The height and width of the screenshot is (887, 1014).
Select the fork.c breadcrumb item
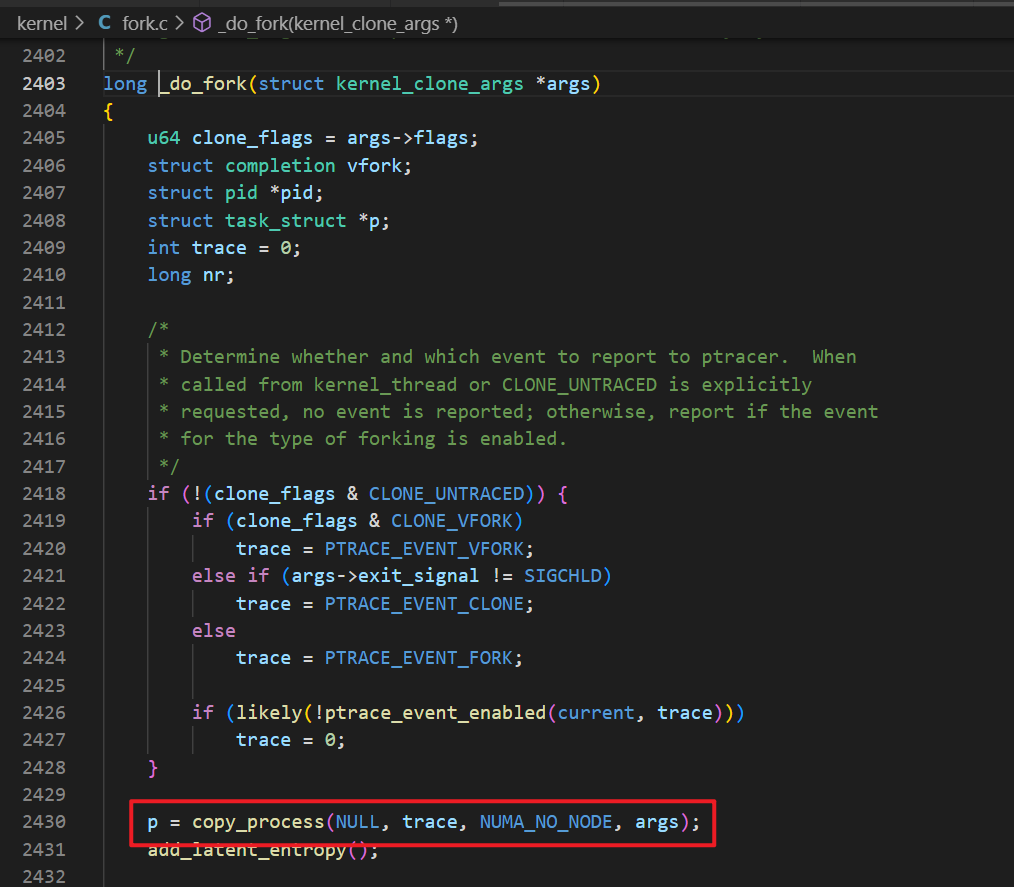(x=145, y=24)
